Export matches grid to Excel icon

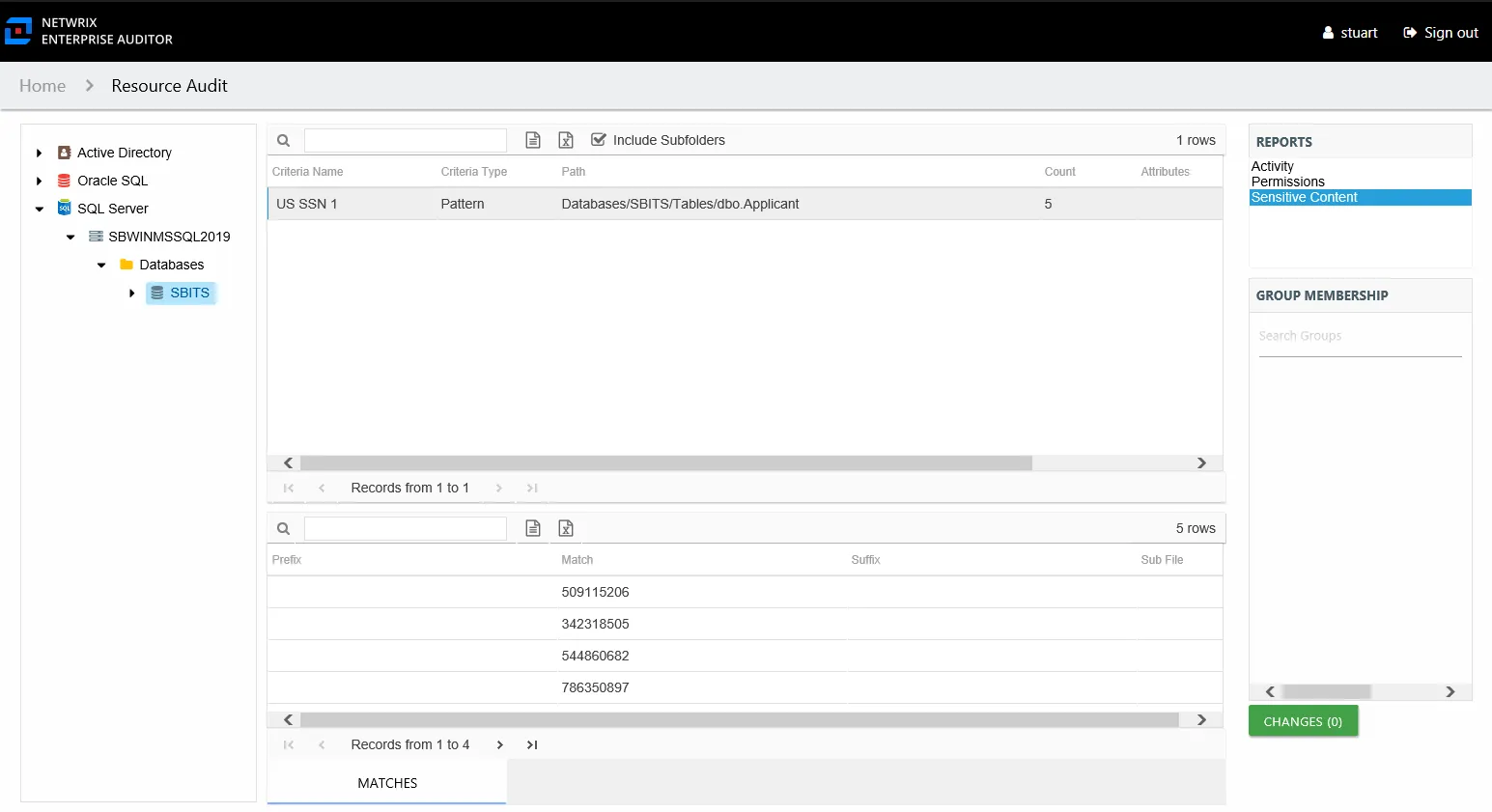click(x=566, y=528)
